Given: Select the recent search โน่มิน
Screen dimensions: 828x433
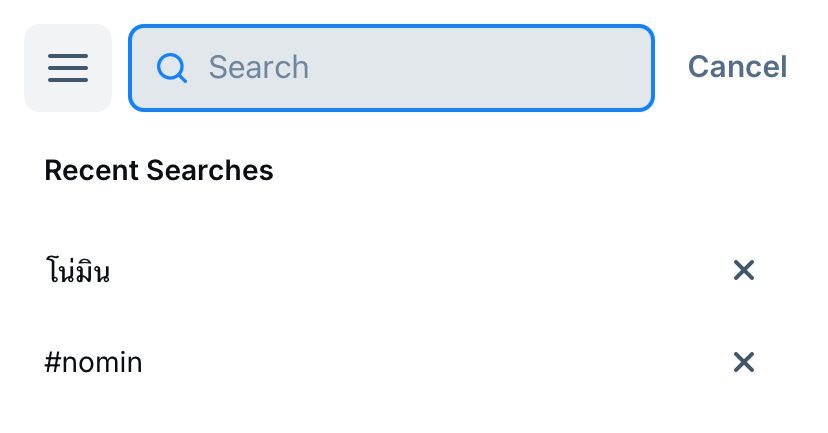Looking at the screenshot, I should (x=78, y=271).
